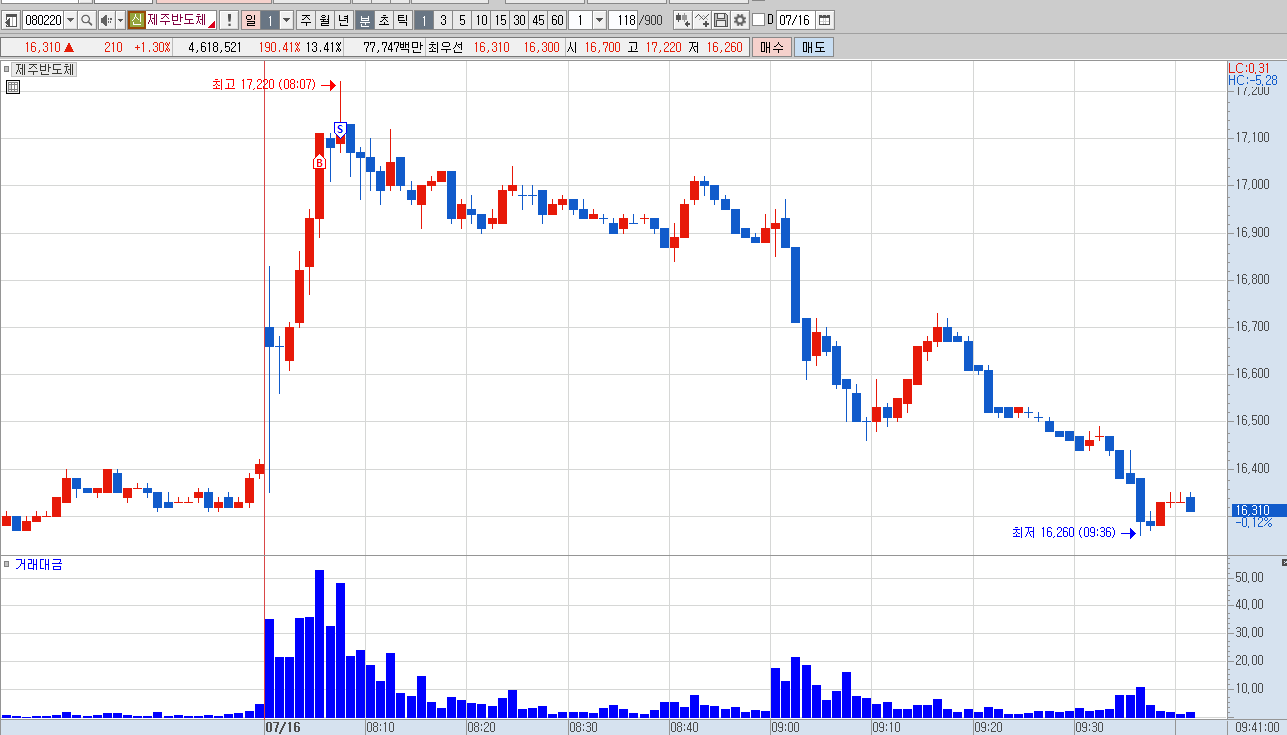Click the save chart floppy disk icon
1287x735 pixels.
coord(720,20)
